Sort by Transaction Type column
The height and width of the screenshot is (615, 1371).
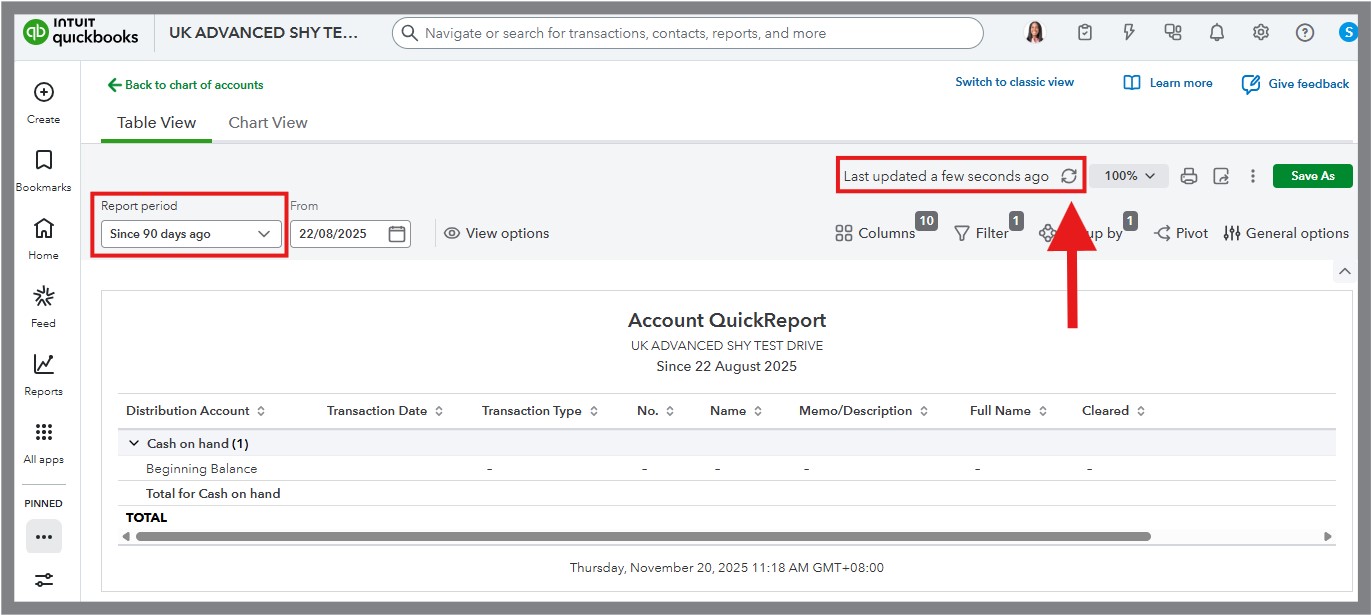pos(540,411)
